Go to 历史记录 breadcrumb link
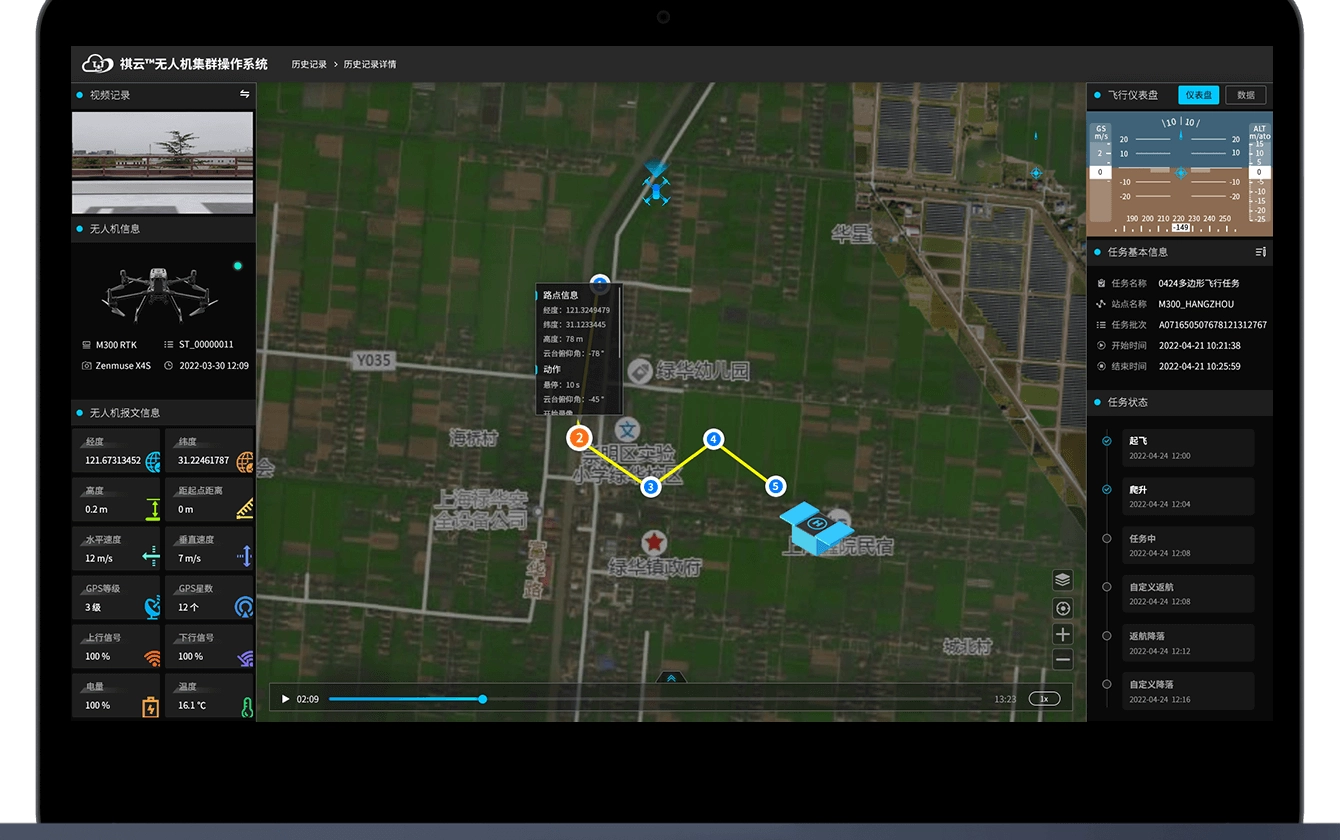This screenshot has height=840, width=1340. [x=309, y=64]
